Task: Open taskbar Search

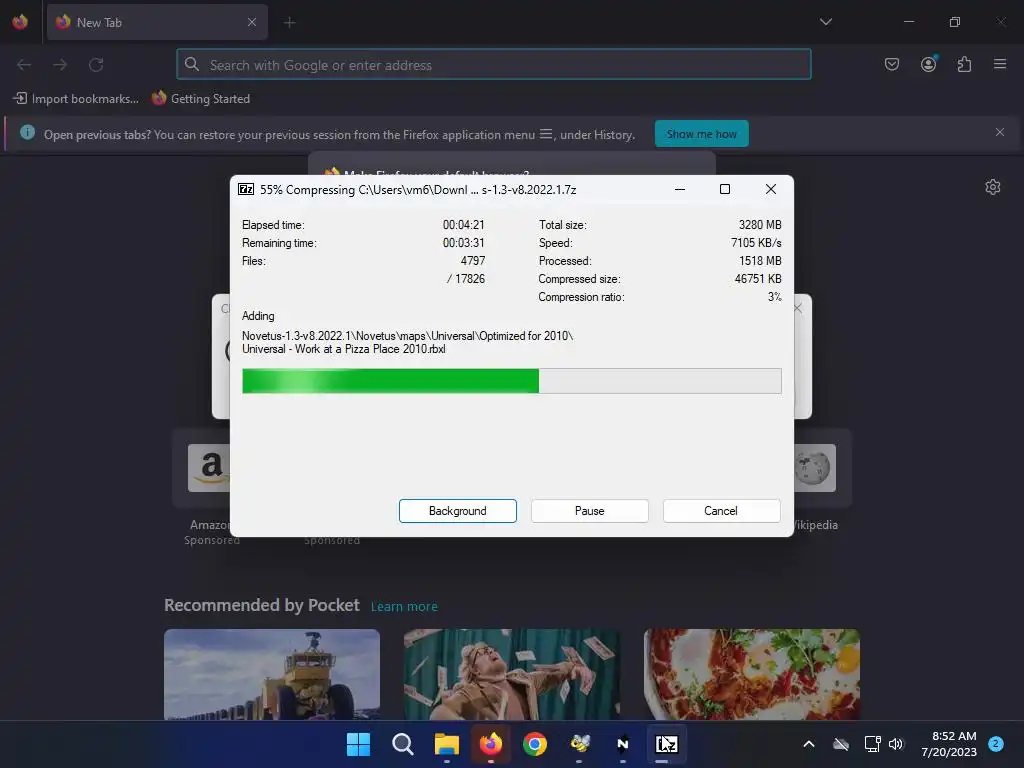Action: point(402,744)
